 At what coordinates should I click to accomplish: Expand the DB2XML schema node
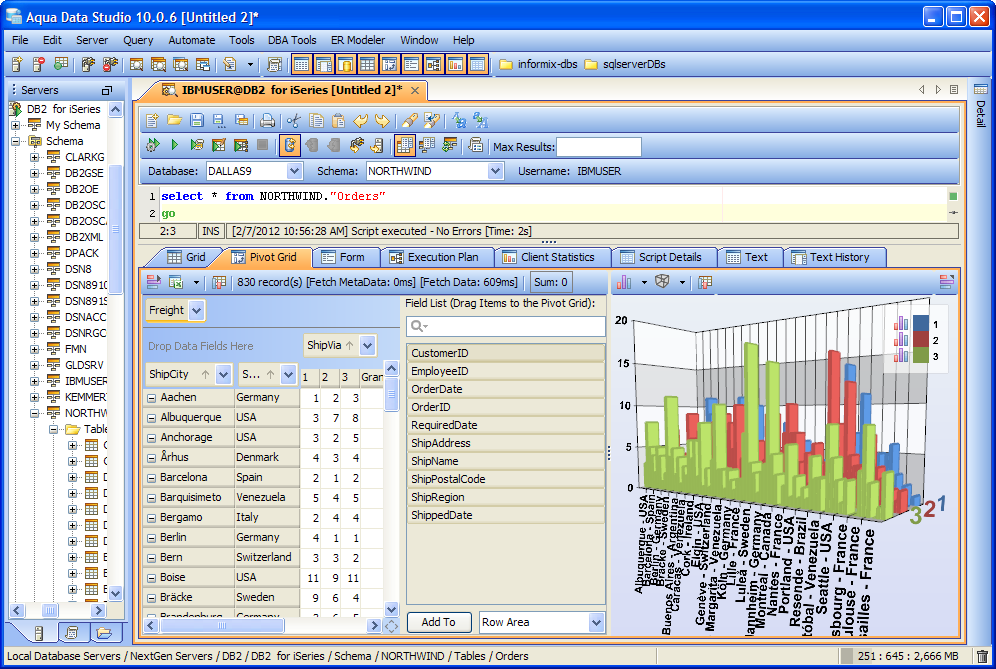point(34,238)
